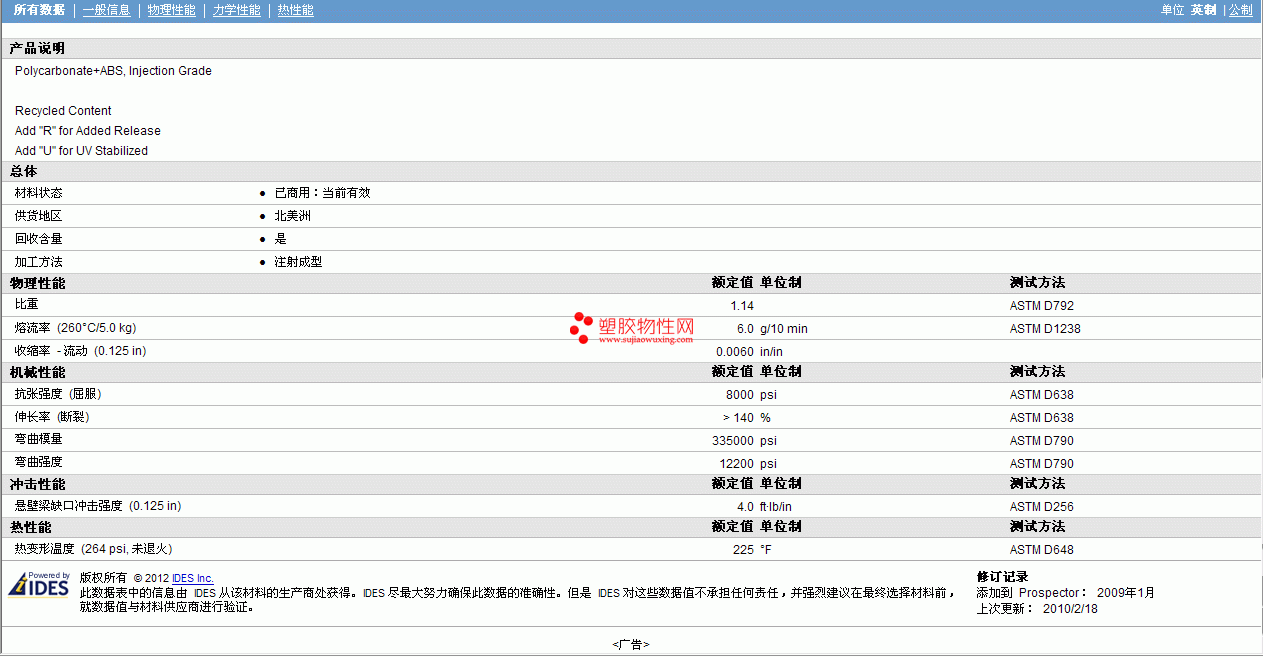Click the 供货地区 row label
The image size is (1263, 657).
click(38, 216)
